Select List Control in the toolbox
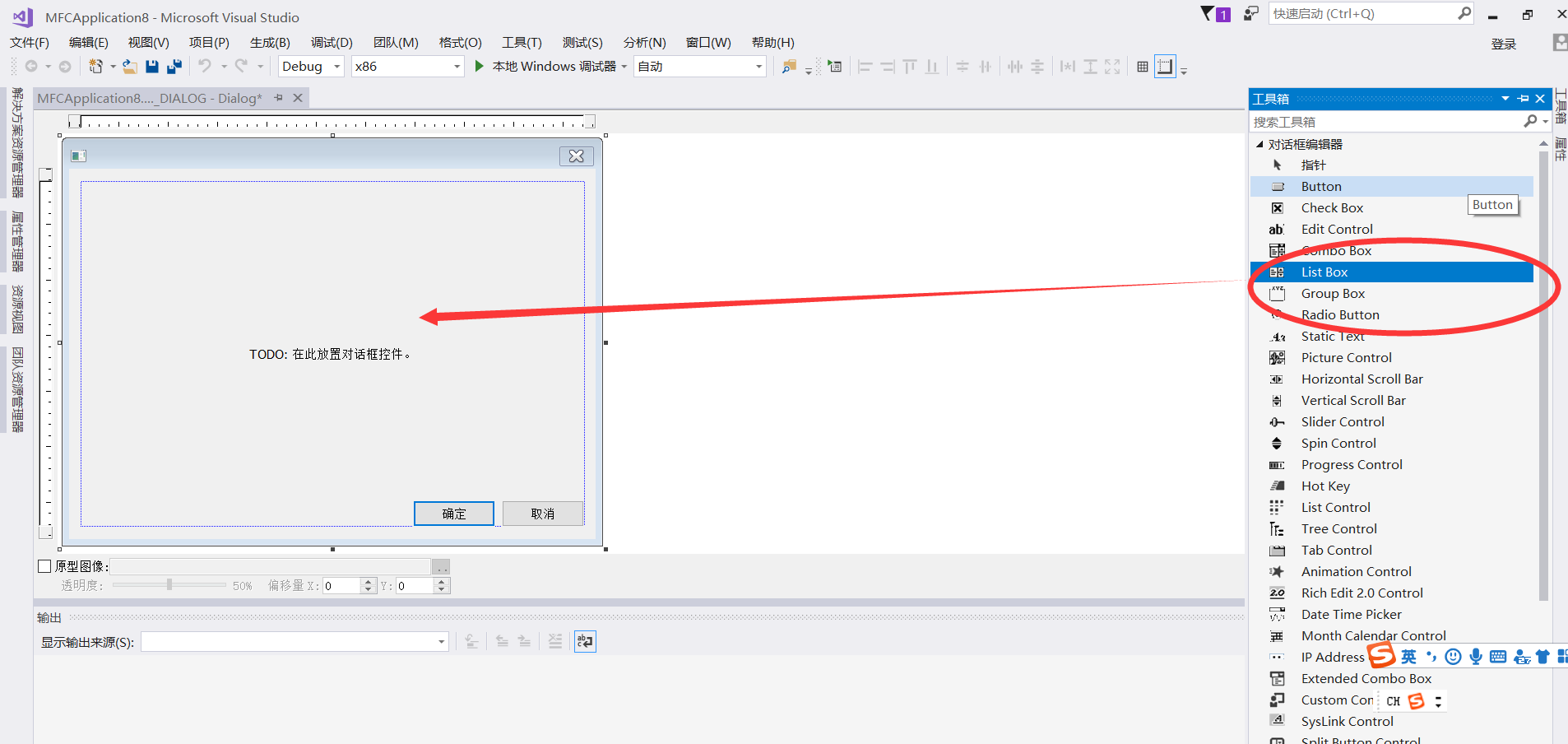The image size is (1568, 744). [1392, 508]
